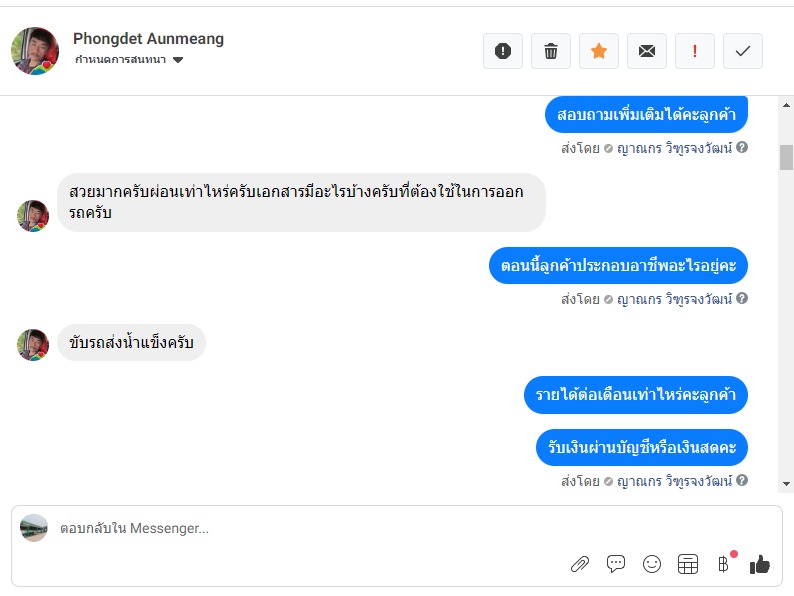Mark conversation as spam using octagon icon
The width and height of the screenshot is (794, 596).
[x=503, y=51]
